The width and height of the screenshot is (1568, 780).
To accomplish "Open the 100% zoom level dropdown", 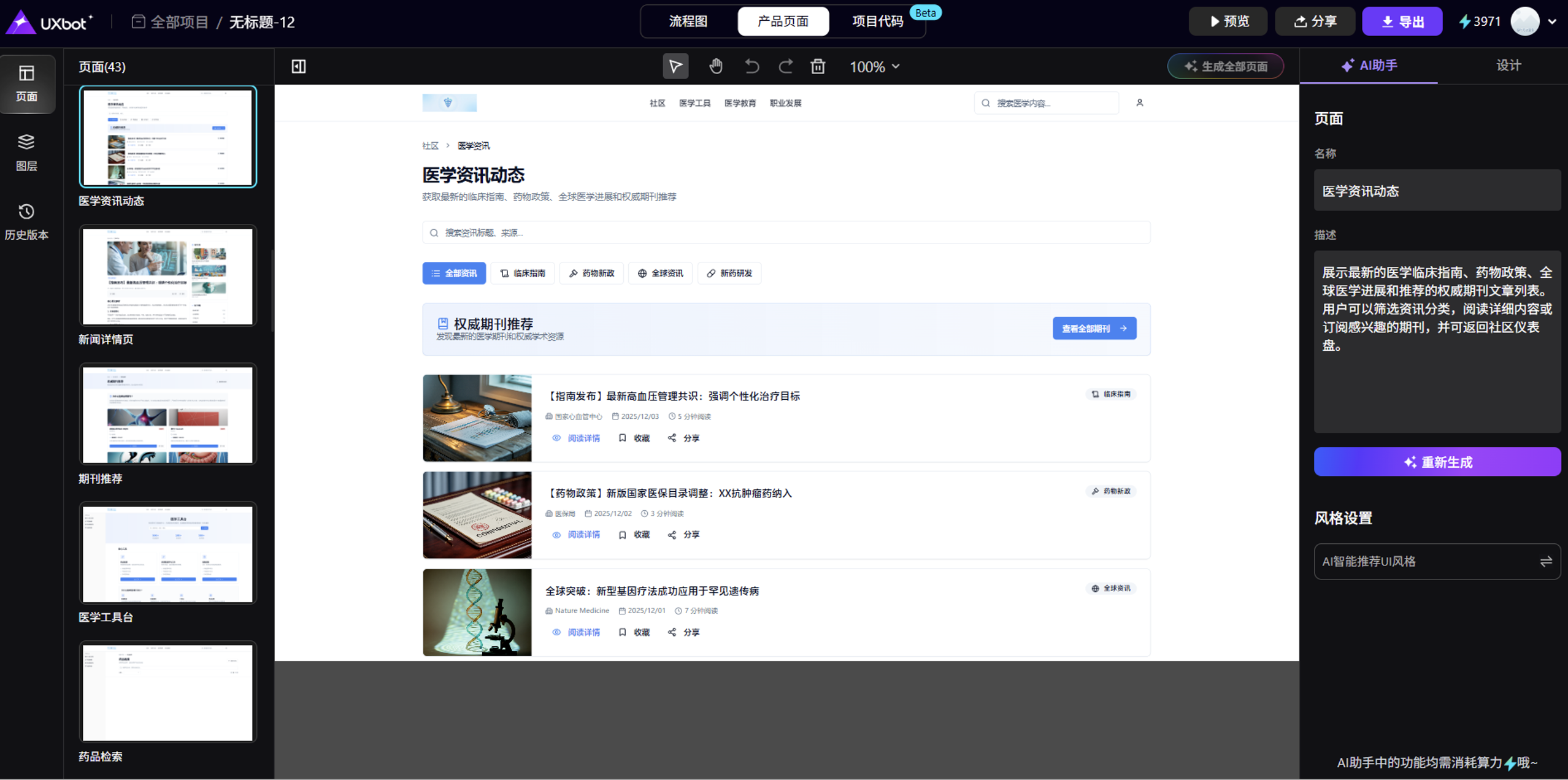I will [x=874, y=66].
